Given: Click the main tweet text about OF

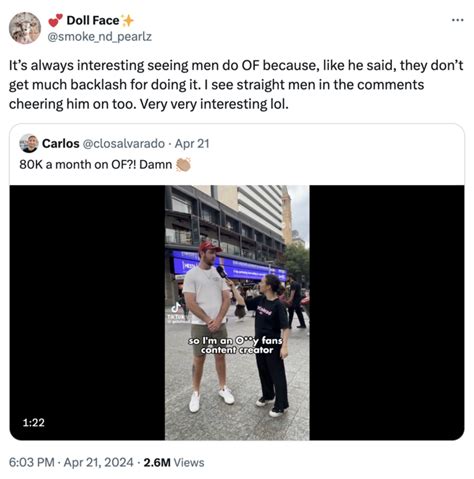Looking at the screenshot, I should (236, 85).
